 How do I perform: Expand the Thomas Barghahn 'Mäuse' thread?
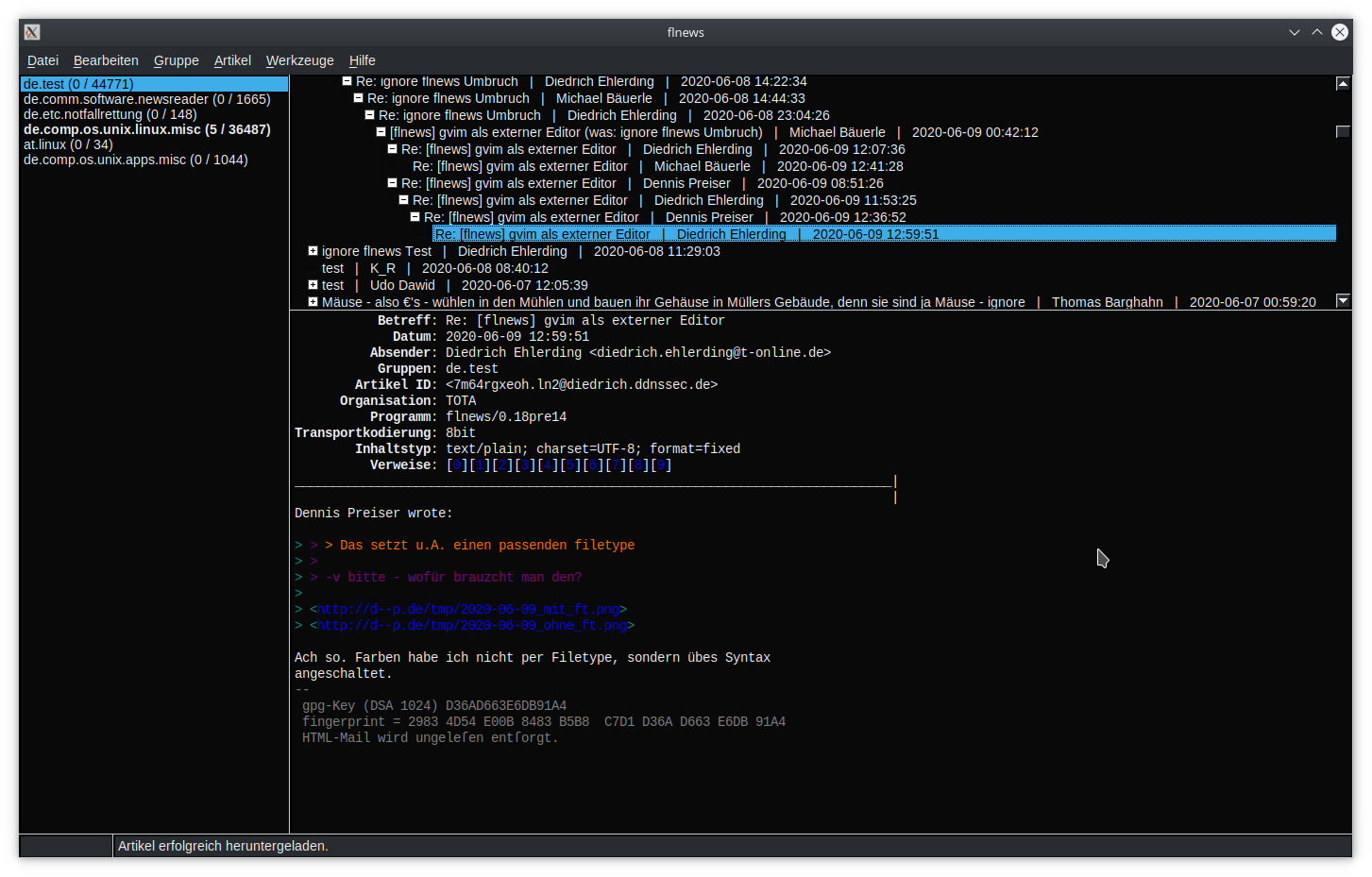[x=313, y=302]
